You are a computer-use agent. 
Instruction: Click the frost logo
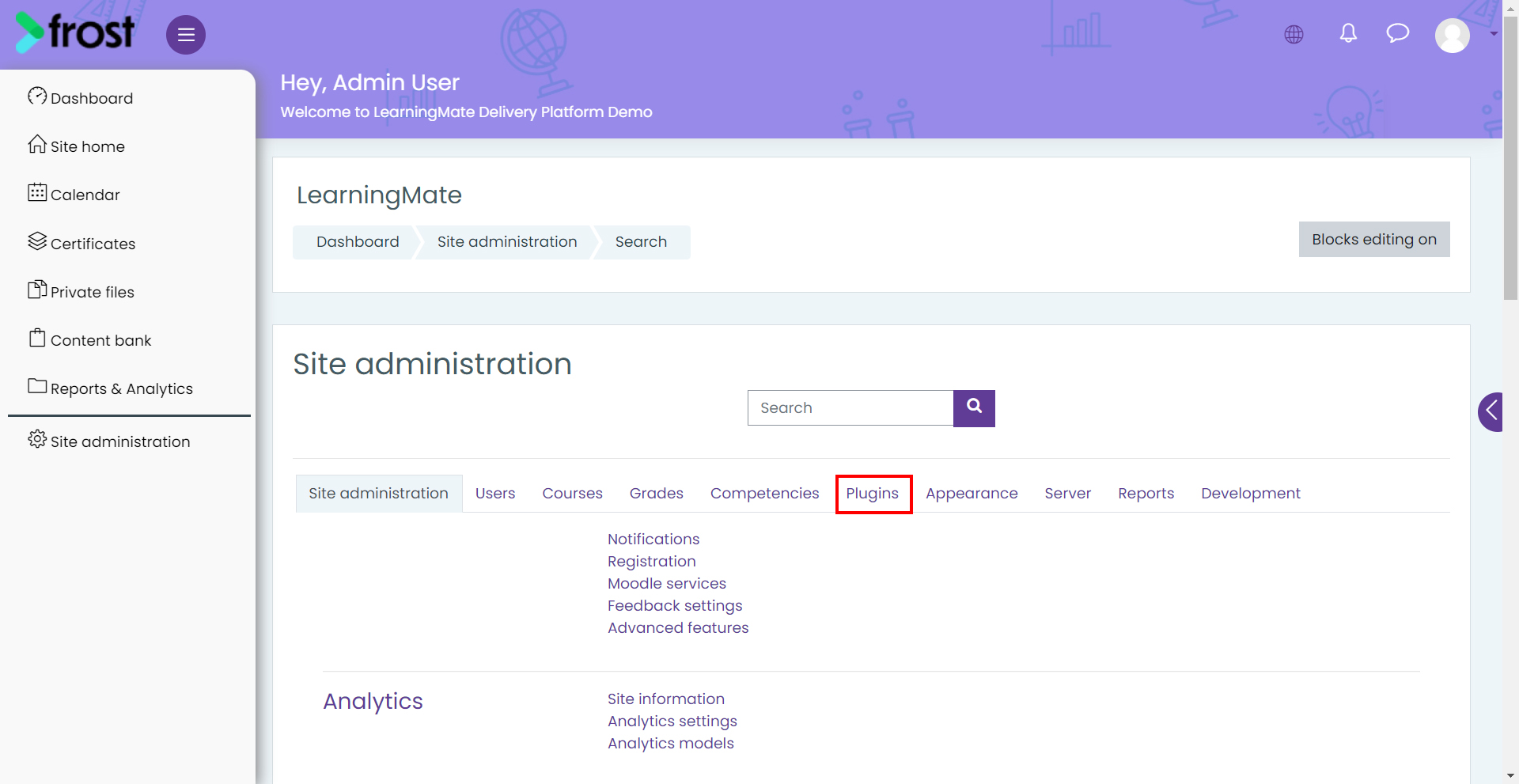tap(75, 32)
